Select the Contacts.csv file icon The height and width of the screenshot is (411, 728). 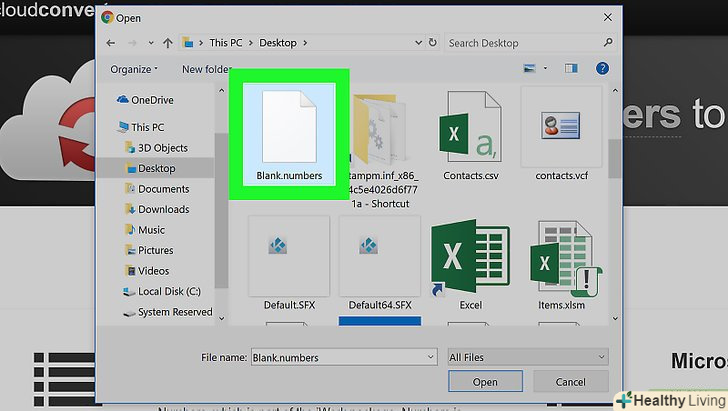(x=470, y=127)
